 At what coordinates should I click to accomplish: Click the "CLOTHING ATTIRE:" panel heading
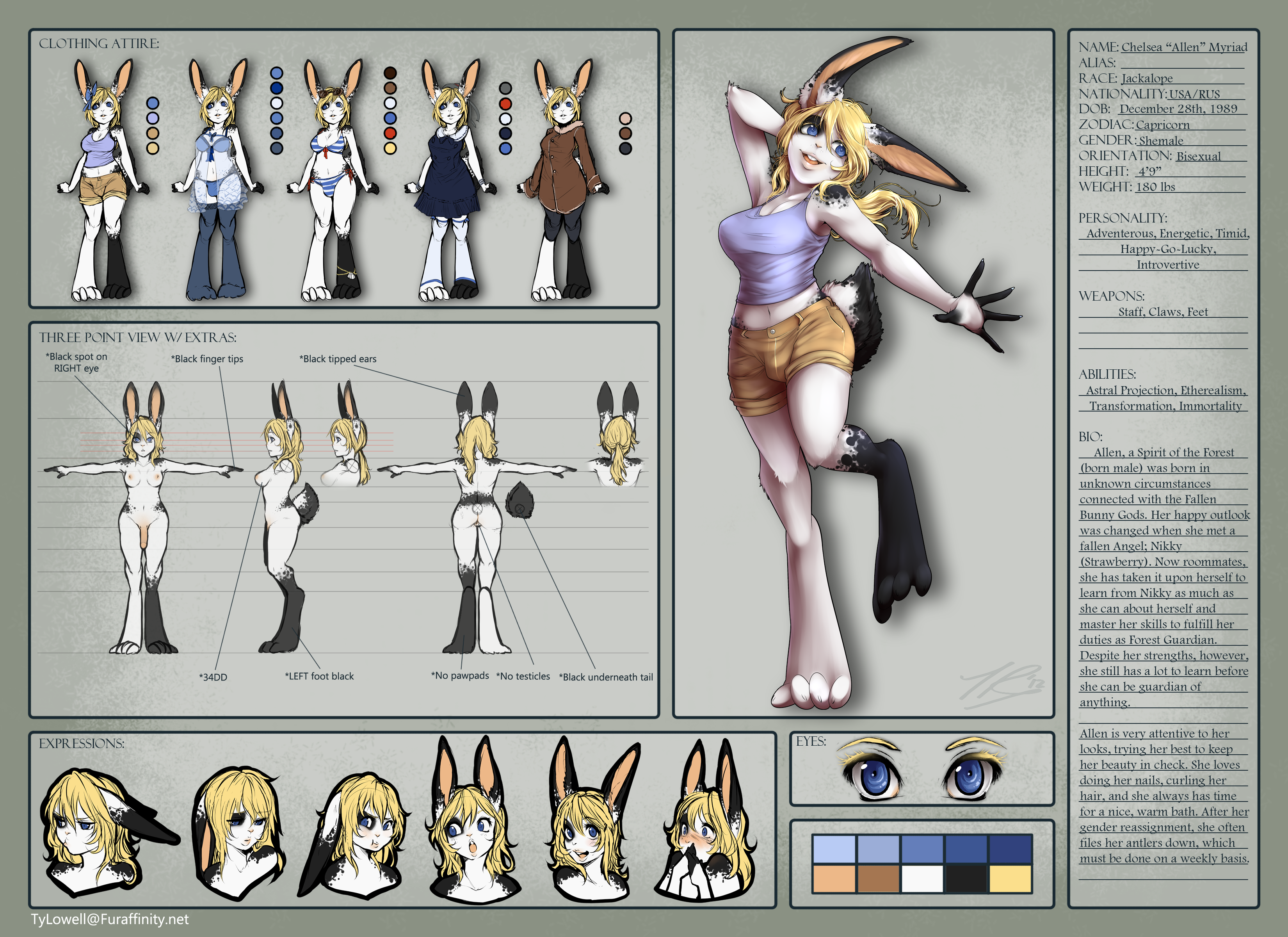tap(99, 44)
